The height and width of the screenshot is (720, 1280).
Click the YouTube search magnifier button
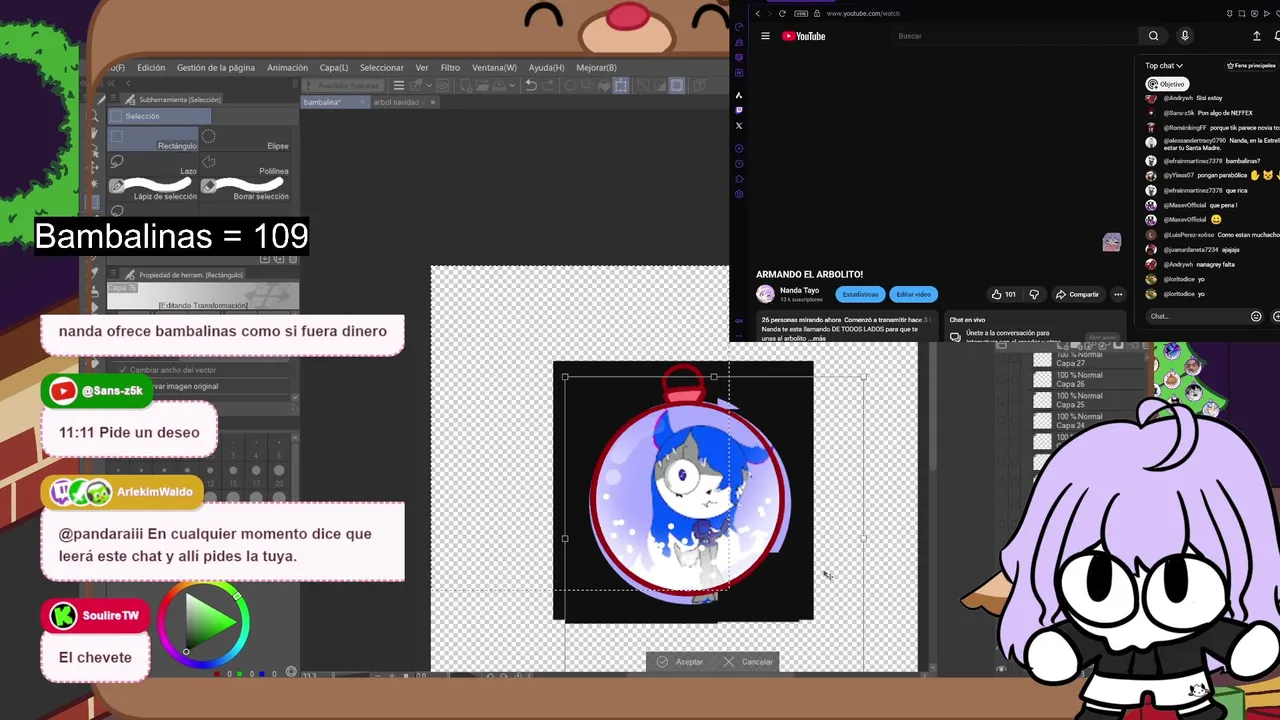1153,36
